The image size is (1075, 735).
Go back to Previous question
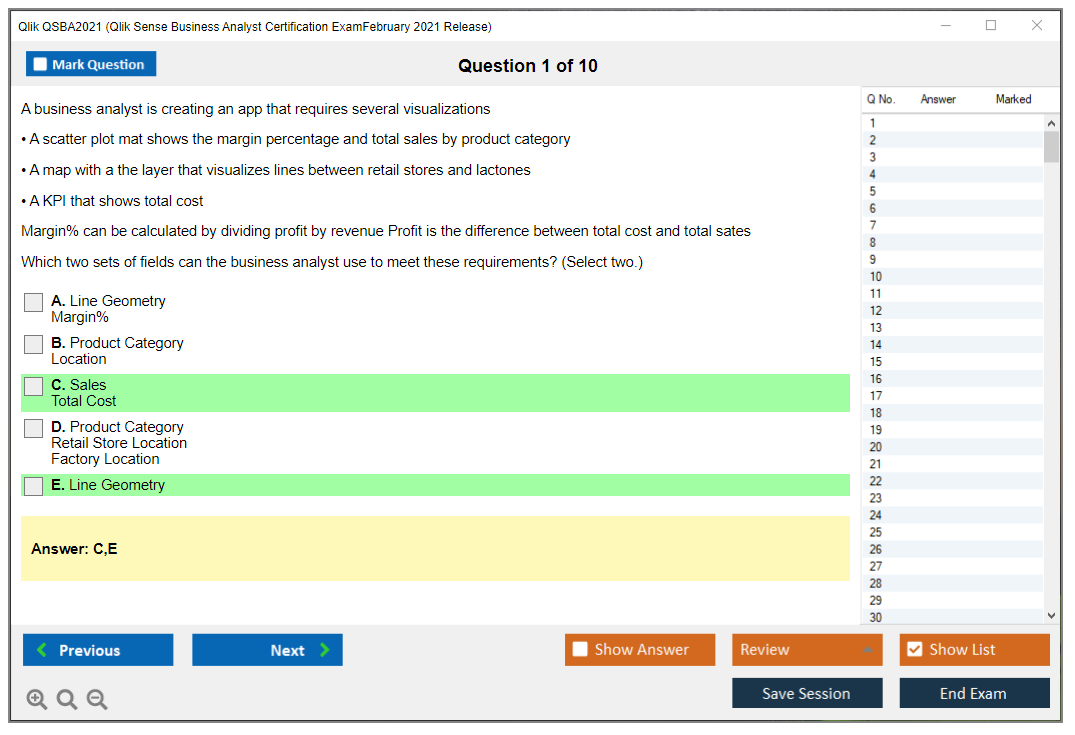(98, 650)
